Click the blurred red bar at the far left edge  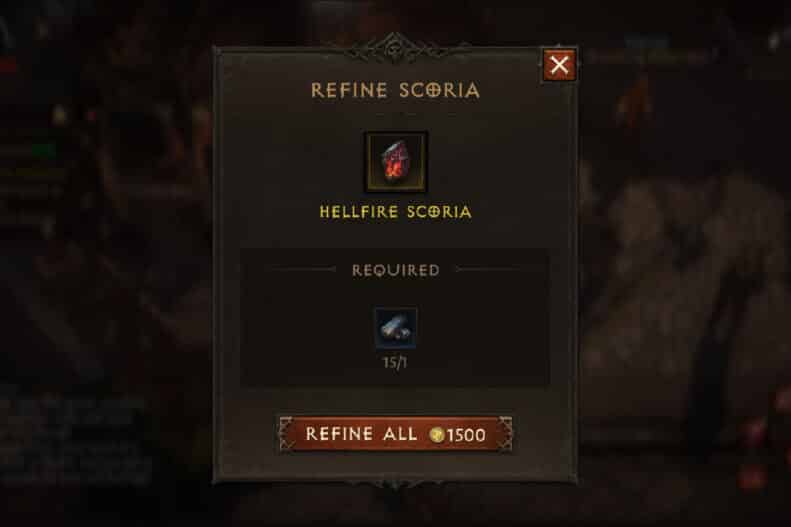pyautogui.click(x=8, y=66)
